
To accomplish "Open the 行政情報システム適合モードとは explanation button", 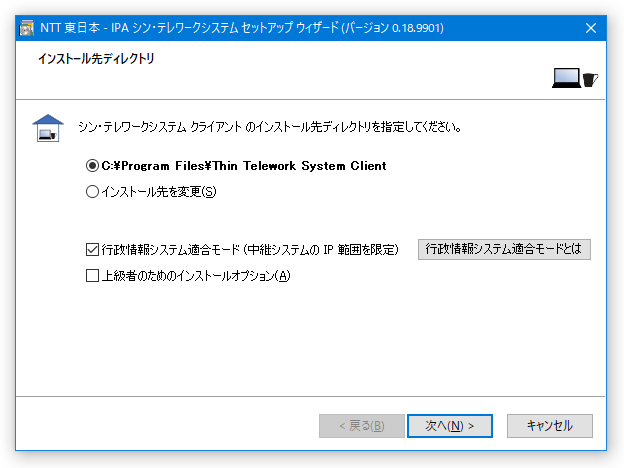I will coord(504,250).
